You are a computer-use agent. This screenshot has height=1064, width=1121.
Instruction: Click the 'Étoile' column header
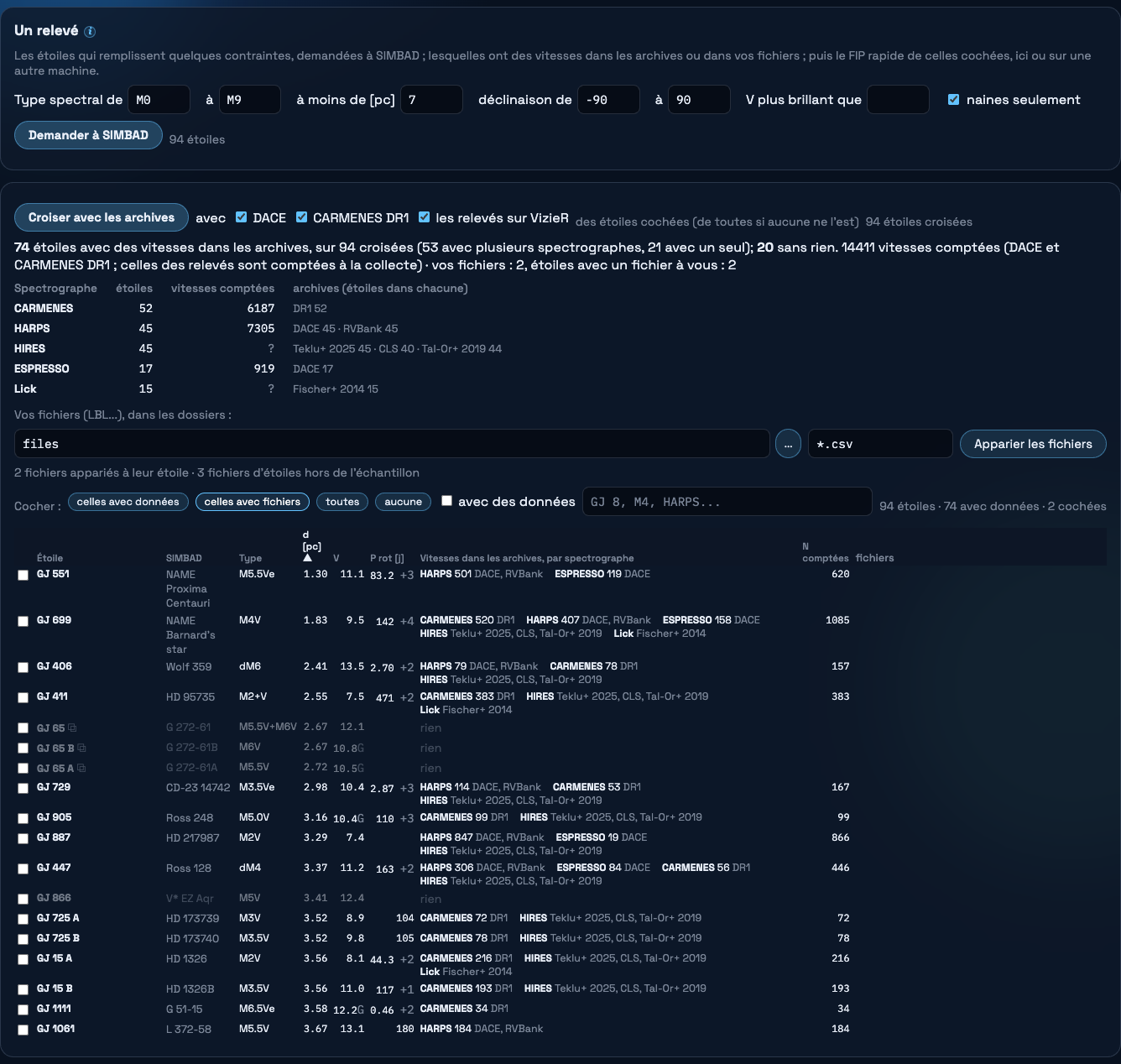(50, 558)
